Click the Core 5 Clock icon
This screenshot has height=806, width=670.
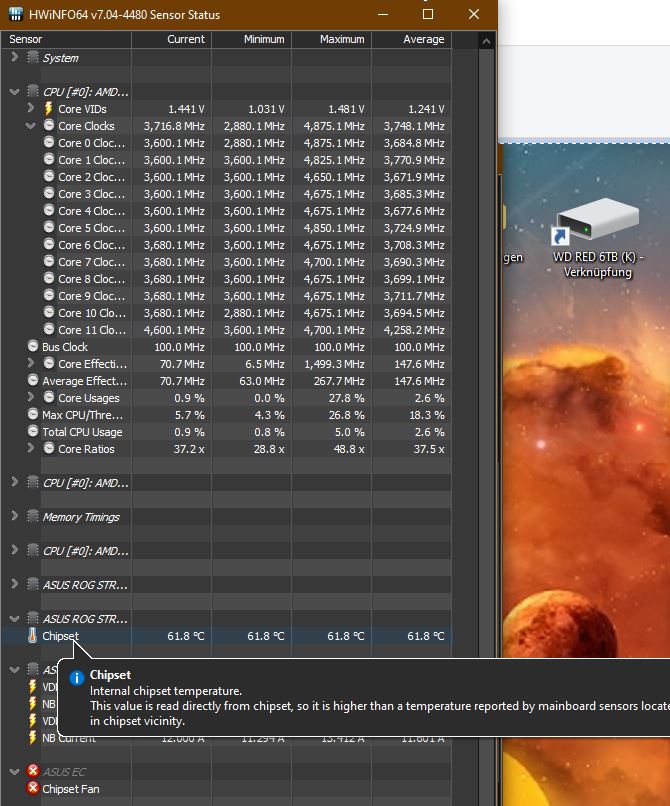pos(49,227)
